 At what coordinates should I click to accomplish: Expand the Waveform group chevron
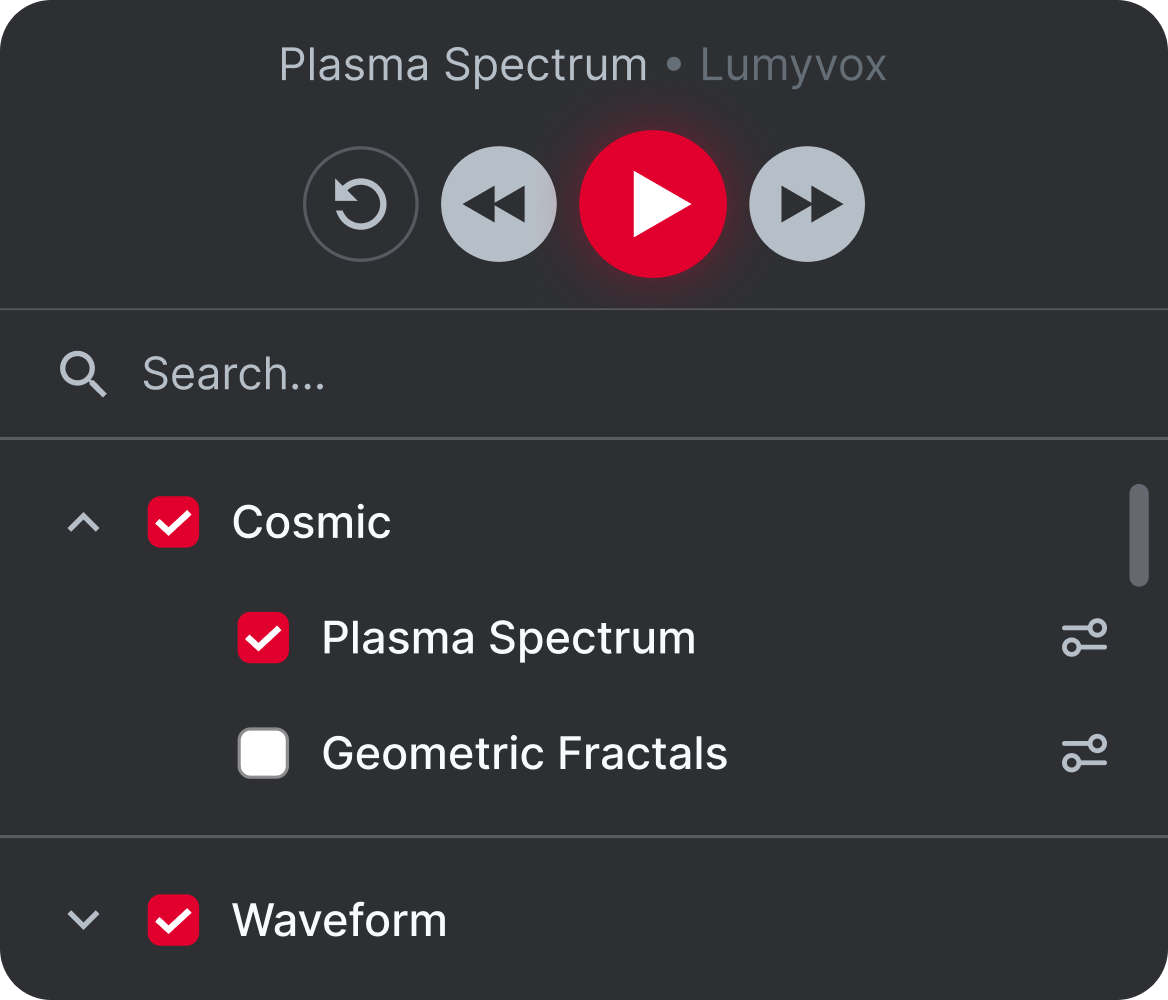83,920
